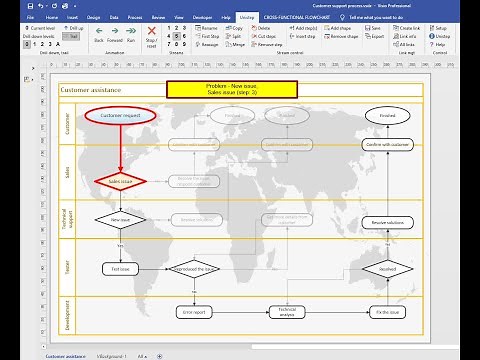Select the Resolved decision diamond
The image size is (480, 360).
388,269
